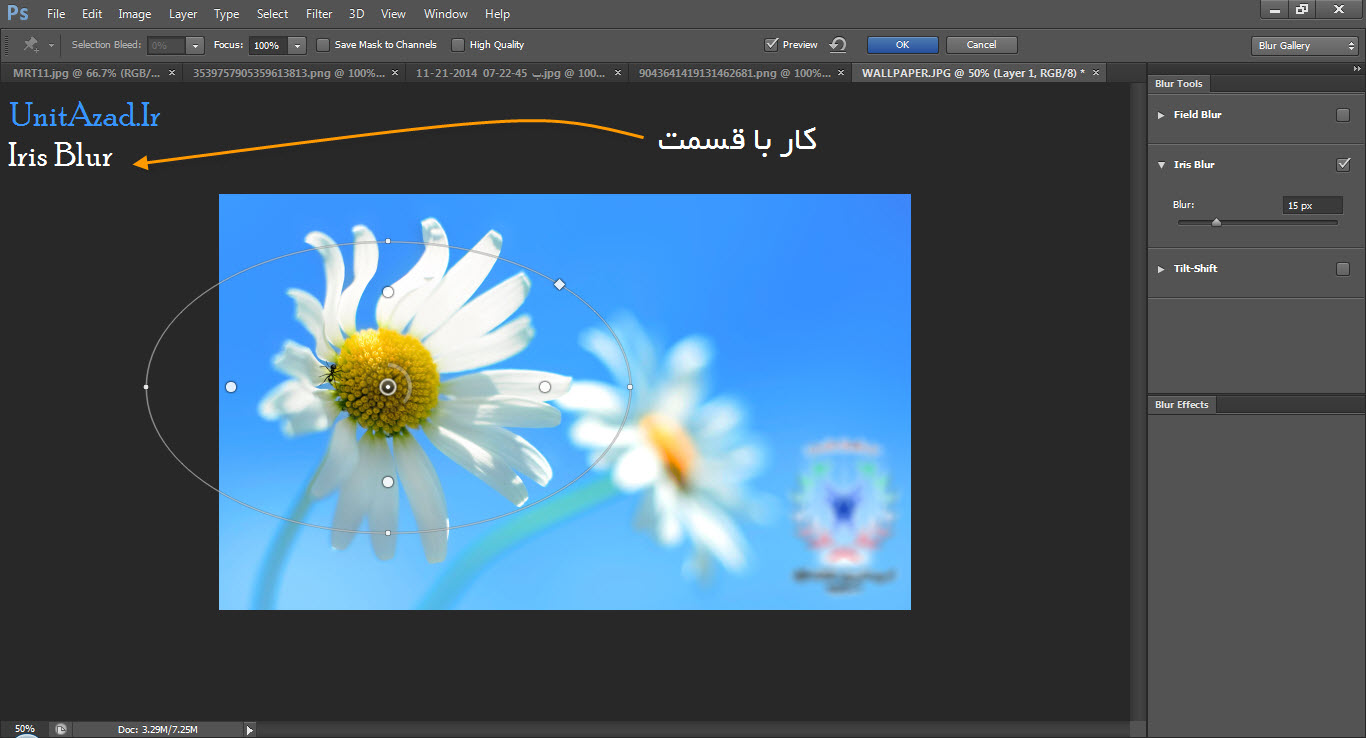Click the diamond roundness handle on the ellipse
This screenshot has height=738, width=1366.
pyautogui.click(x=560, y=285)
